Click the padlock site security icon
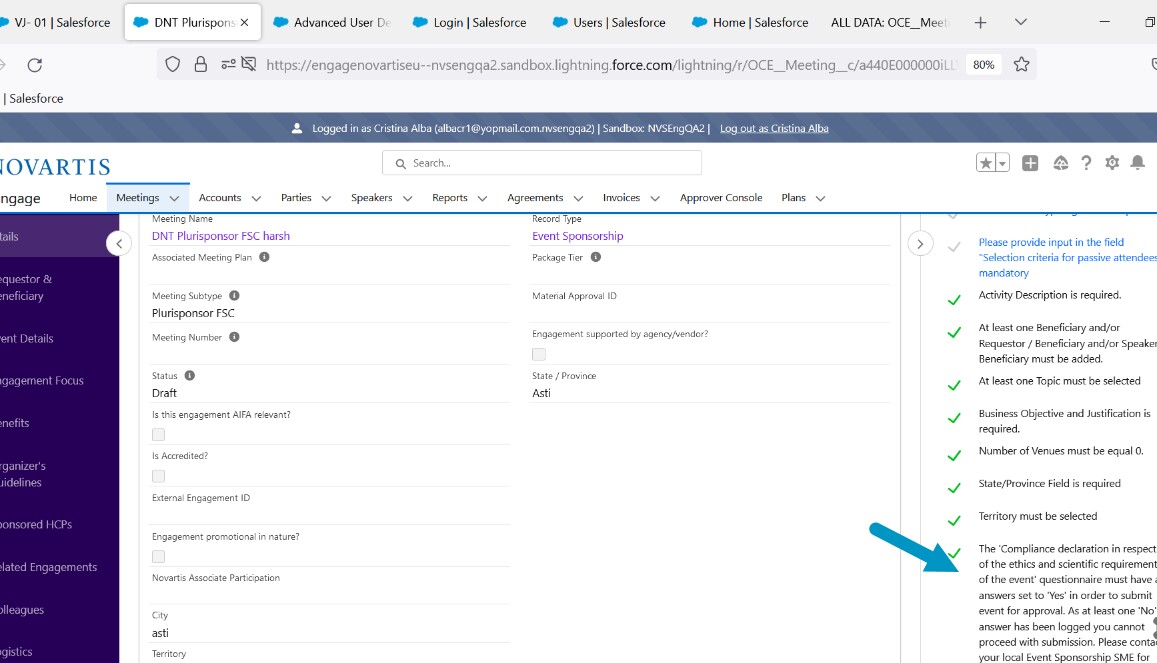 (x=200, y=64)
